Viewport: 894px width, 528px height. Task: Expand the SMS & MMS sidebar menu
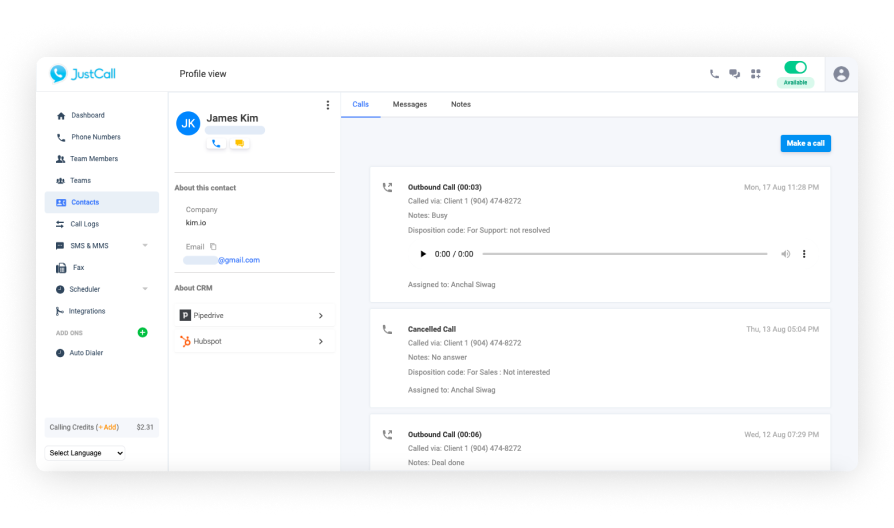144,246
